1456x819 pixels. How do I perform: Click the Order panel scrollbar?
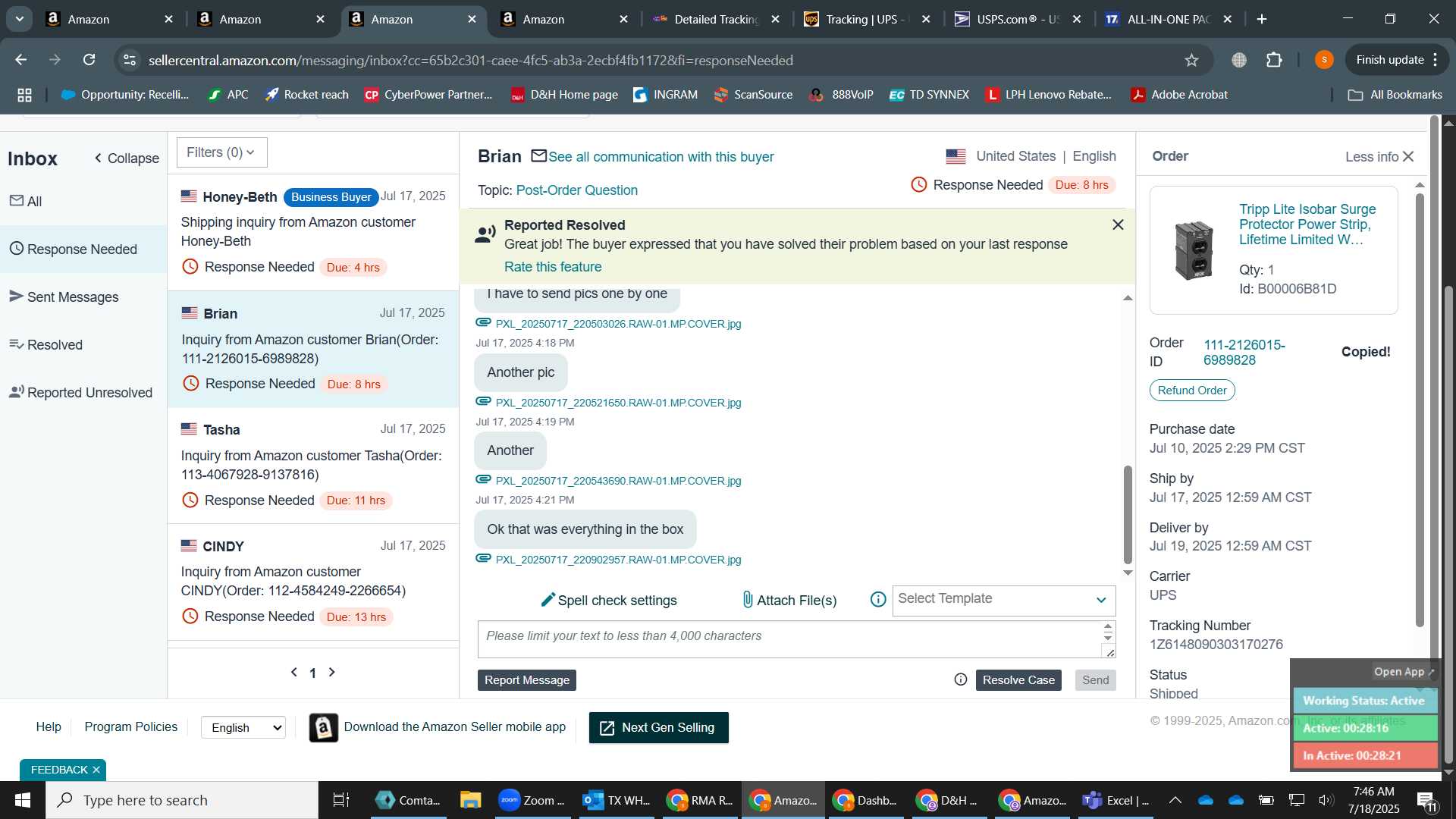(1420, 409)
